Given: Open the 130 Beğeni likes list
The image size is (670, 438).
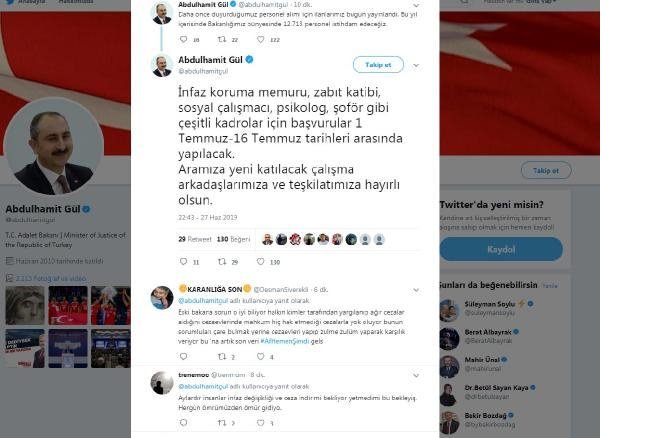Looking at the screenshot, I should tap(233, 239).
